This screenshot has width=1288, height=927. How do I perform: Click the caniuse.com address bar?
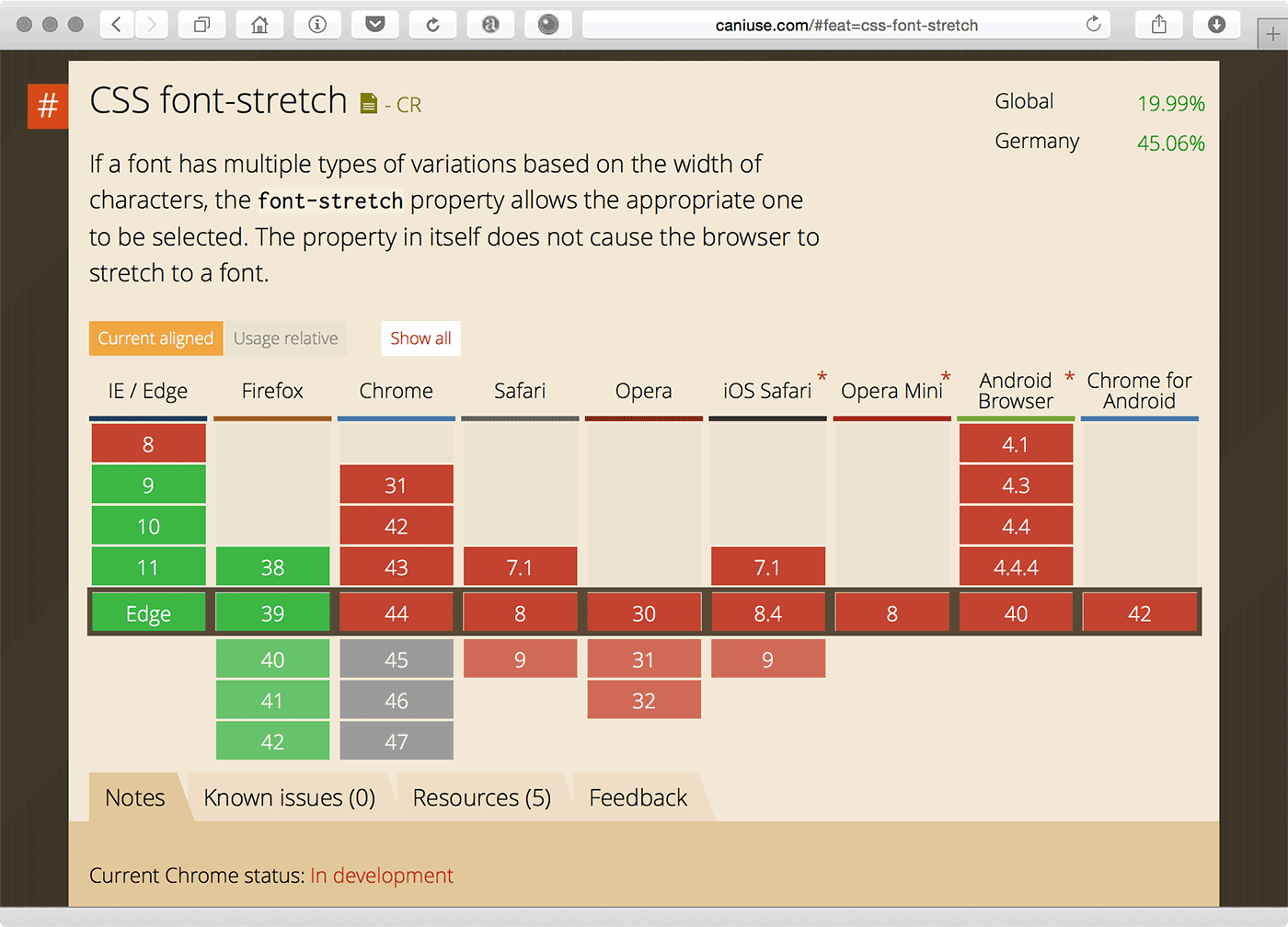coord(846,25)
